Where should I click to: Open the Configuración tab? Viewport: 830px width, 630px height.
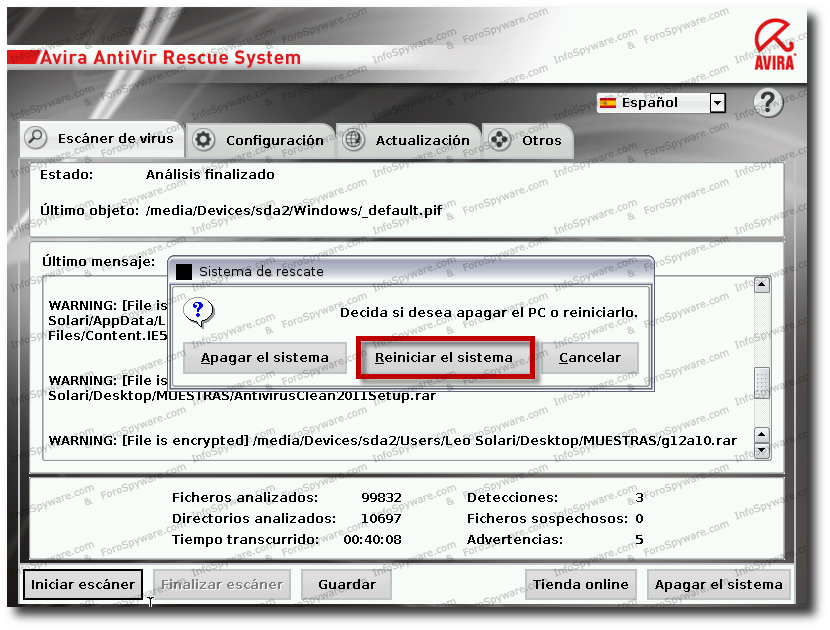(x=261, y=140)
